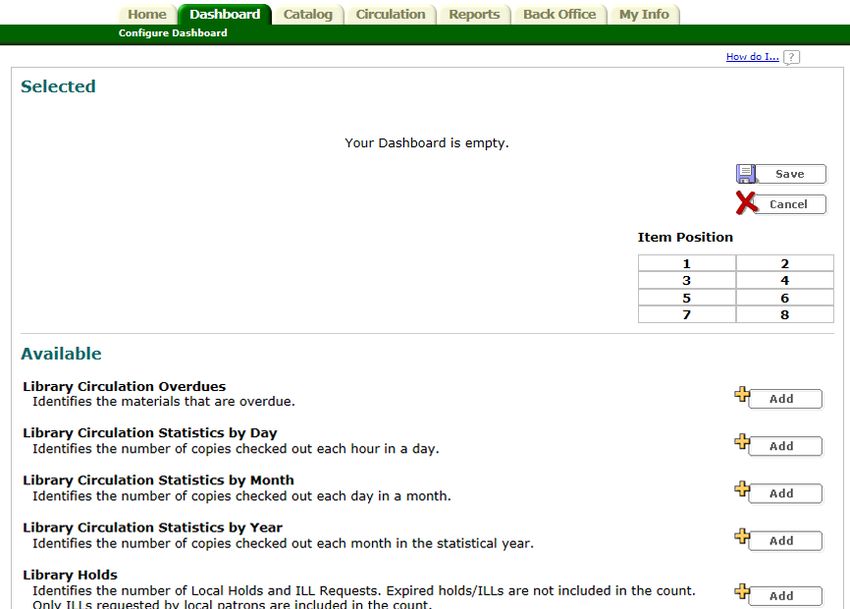This screenshot has height=609, width=850.
Task: Click Library Circulation Statistics by Month title
Action: [158, 480]
